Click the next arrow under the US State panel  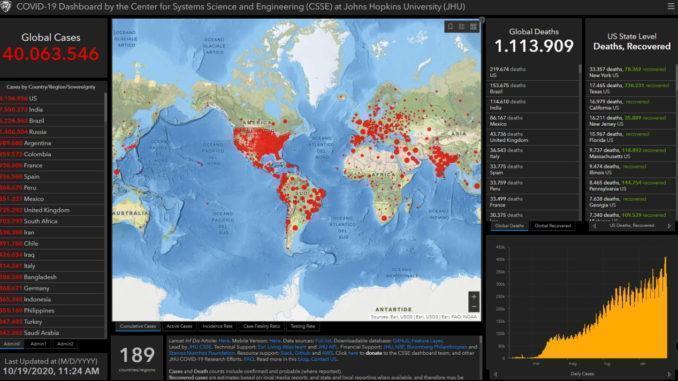point(669,226)
